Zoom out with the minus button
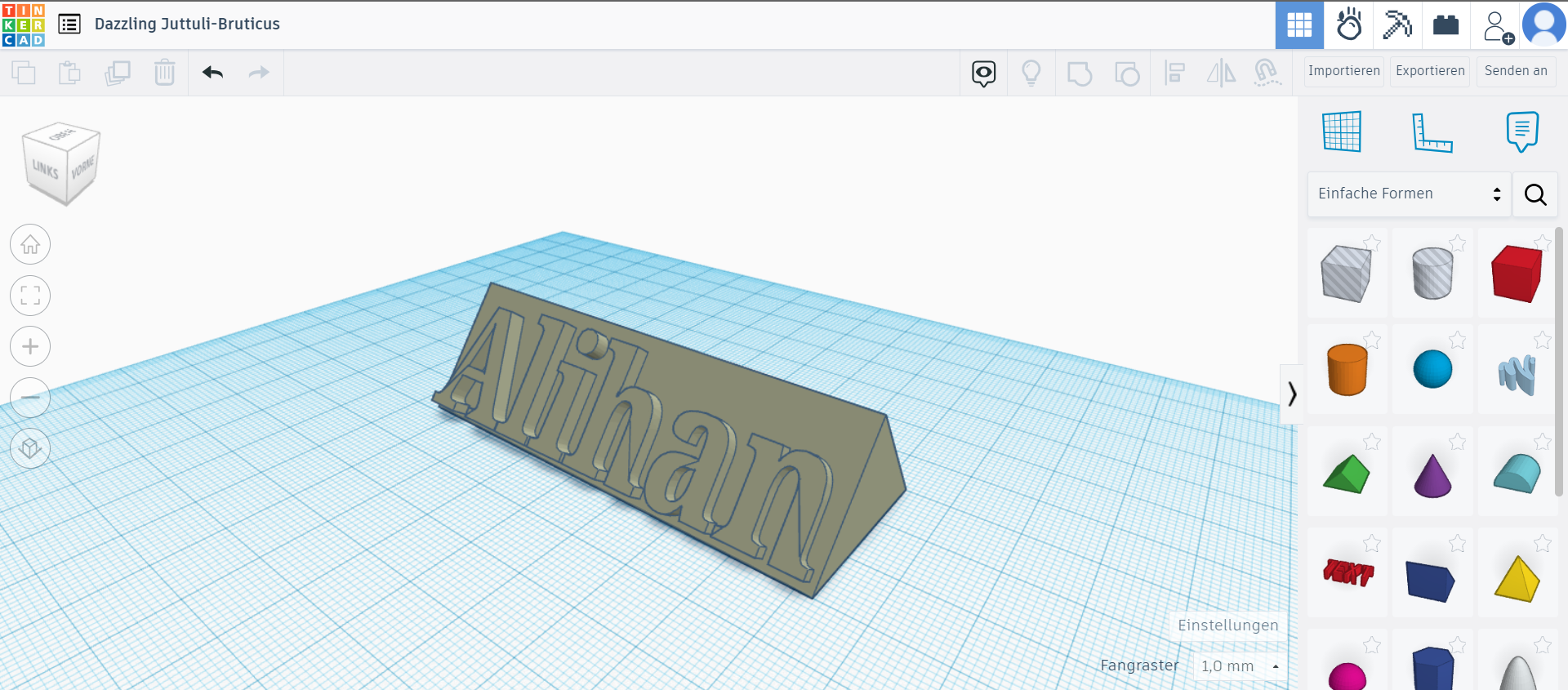 pos(30,398)
